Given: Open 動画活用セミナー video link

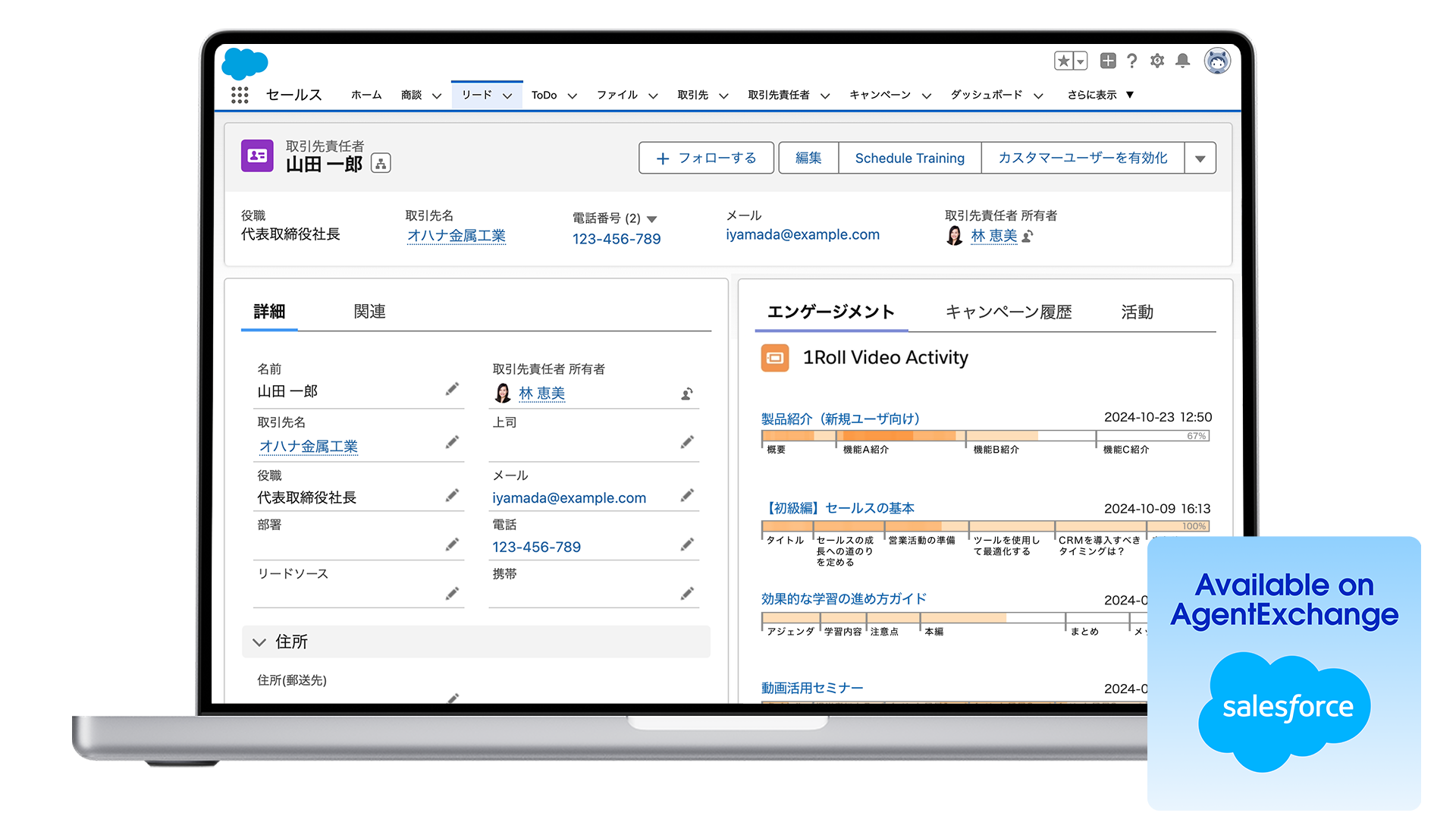Looking at the screenshot, I should pyautogui.click(x=812, y=688).
